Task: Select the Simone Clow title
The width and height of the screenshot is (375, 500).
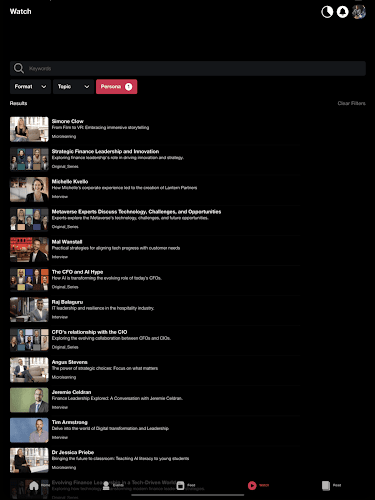Action: coord(68,121)
